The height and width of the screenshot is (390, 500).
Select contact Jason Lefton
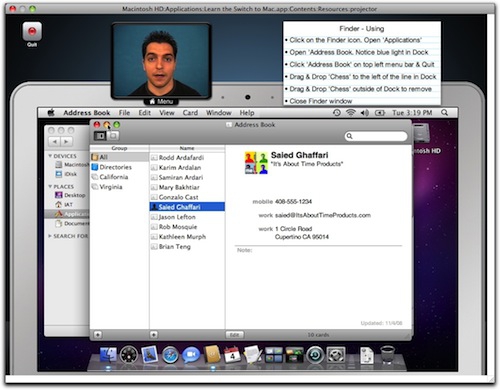coord(187,217)
